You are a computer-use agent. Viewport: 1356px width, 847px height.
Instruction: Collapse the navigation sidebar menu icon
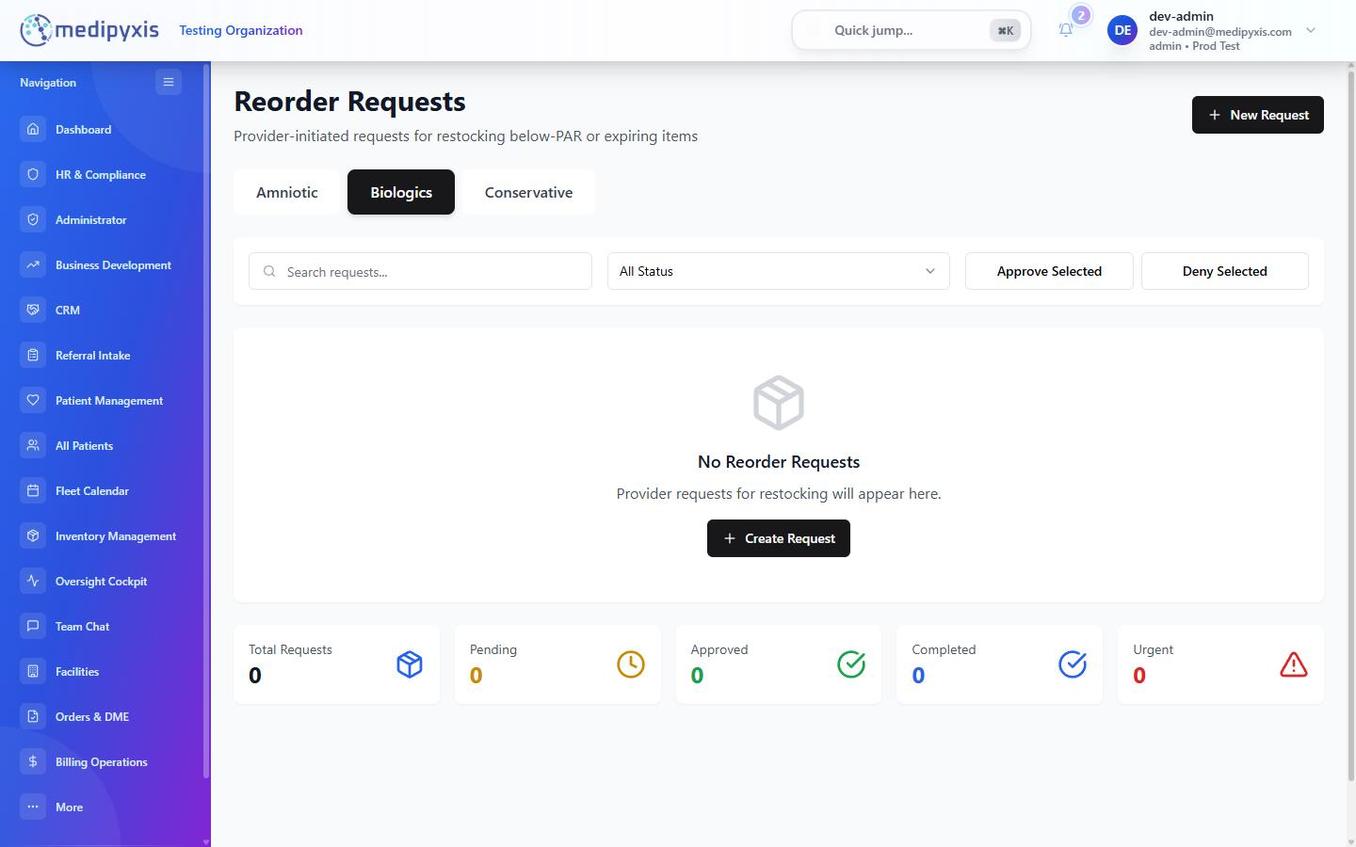point(168,82)
